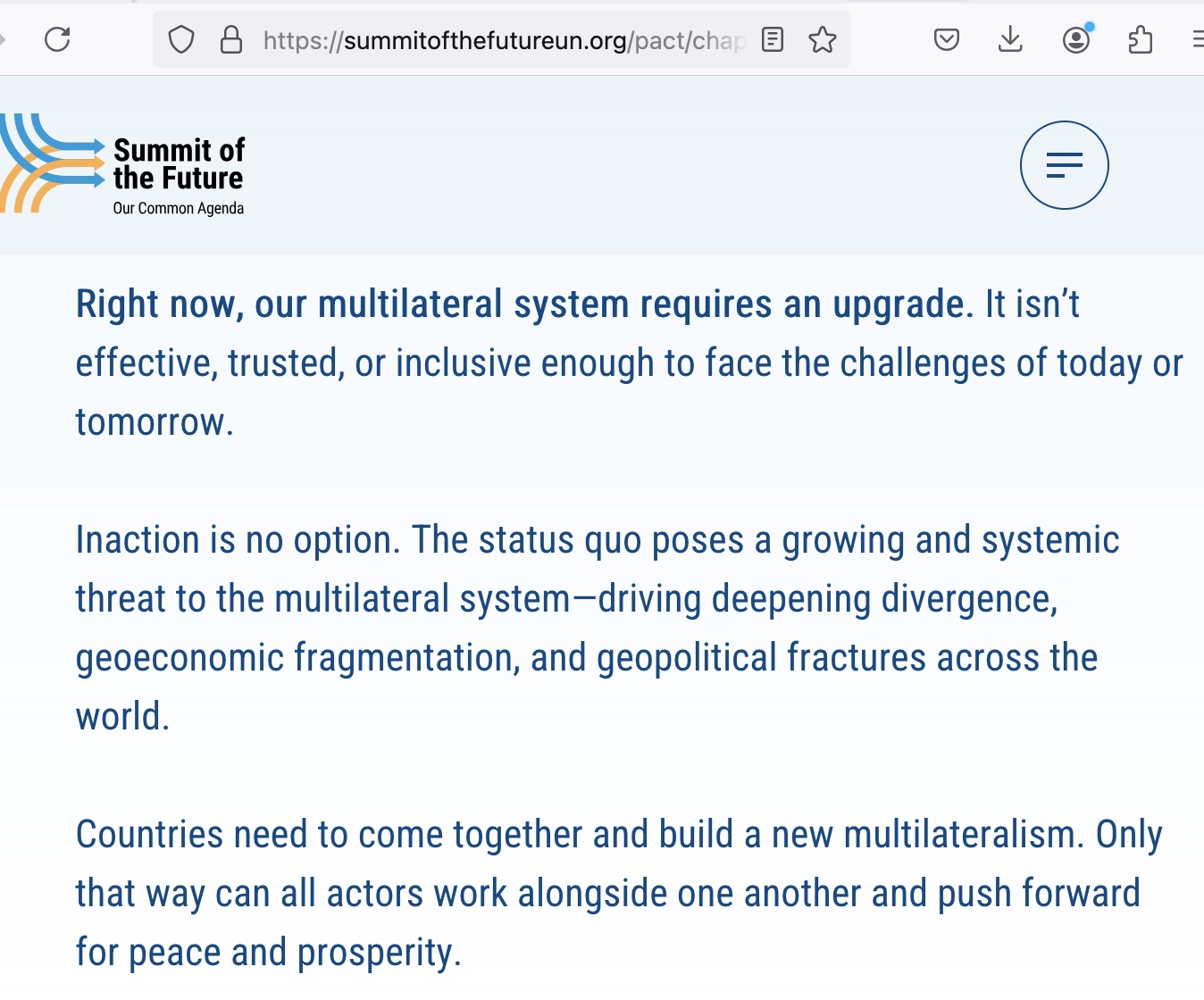This screenshot has height=1000, width=1204.
Task: Open the Downloads panel
Action: point(1010,40)
